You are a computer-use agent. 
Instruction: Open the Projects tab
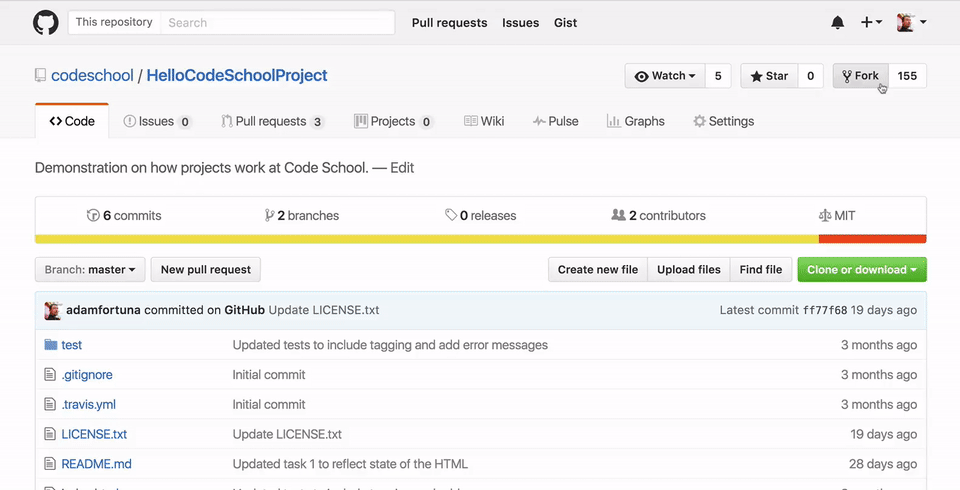[x=394, y=121]
